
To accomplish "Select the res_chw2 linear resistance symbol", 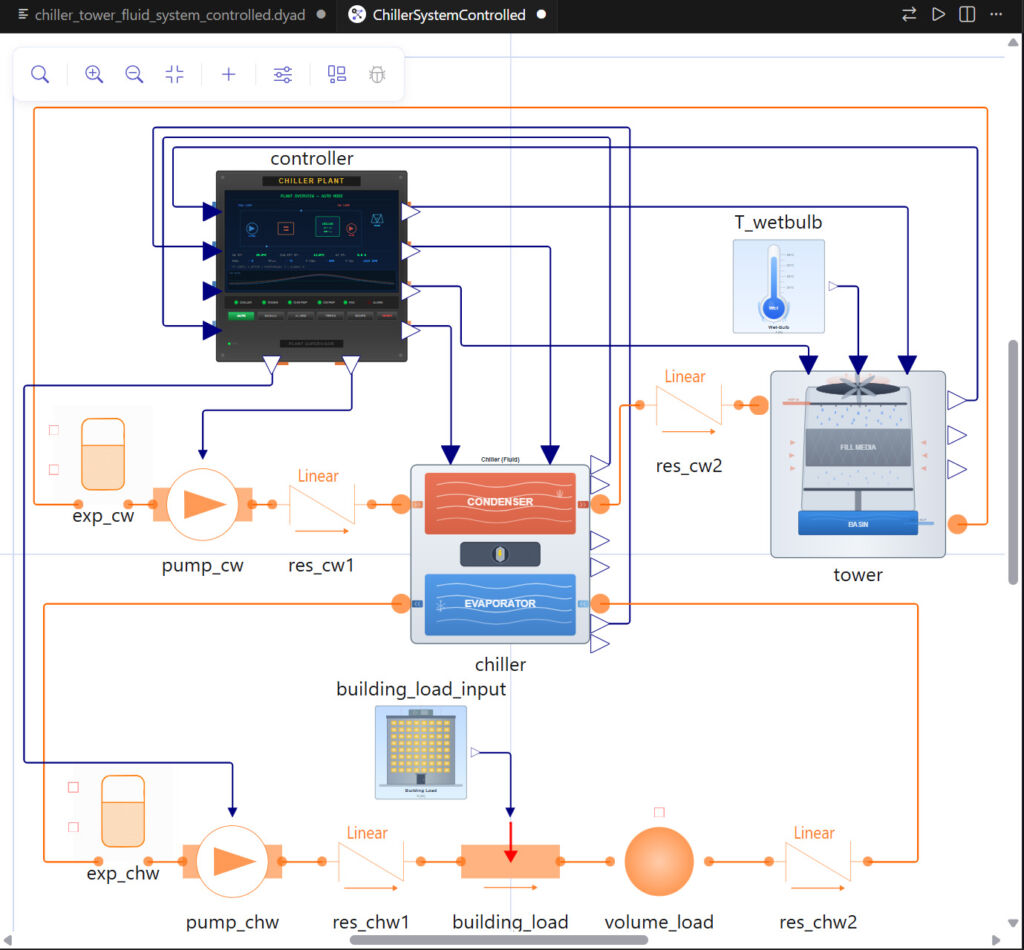I will click(x=818, y=861).
